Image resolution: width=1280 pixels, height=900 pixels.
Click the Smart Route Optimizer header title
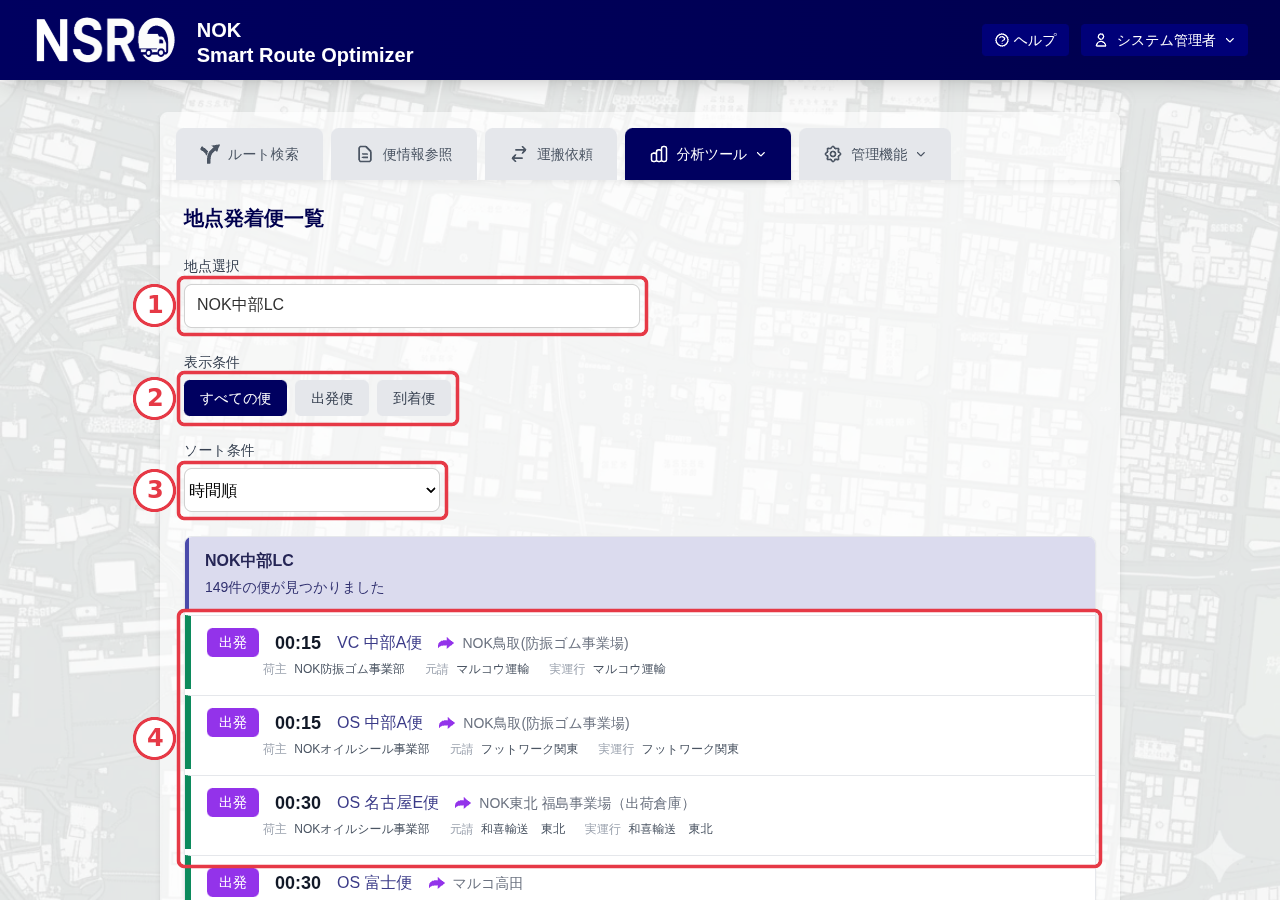[305, 55]
